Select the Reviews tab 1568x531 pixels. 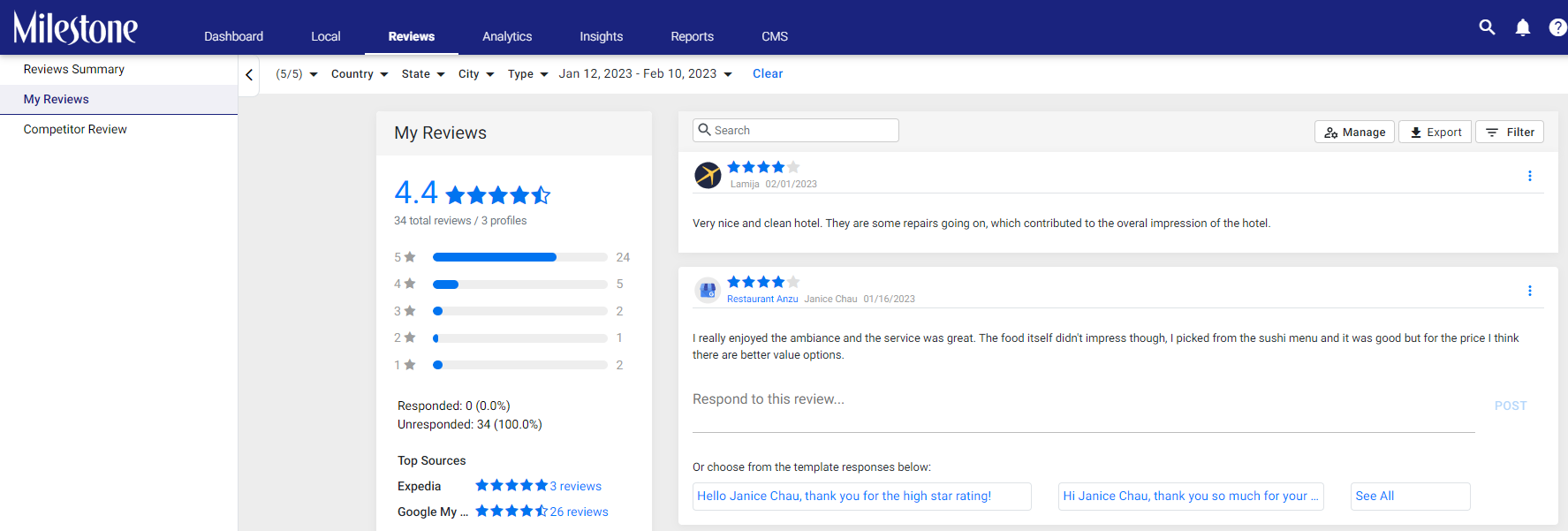click(412, 36)
